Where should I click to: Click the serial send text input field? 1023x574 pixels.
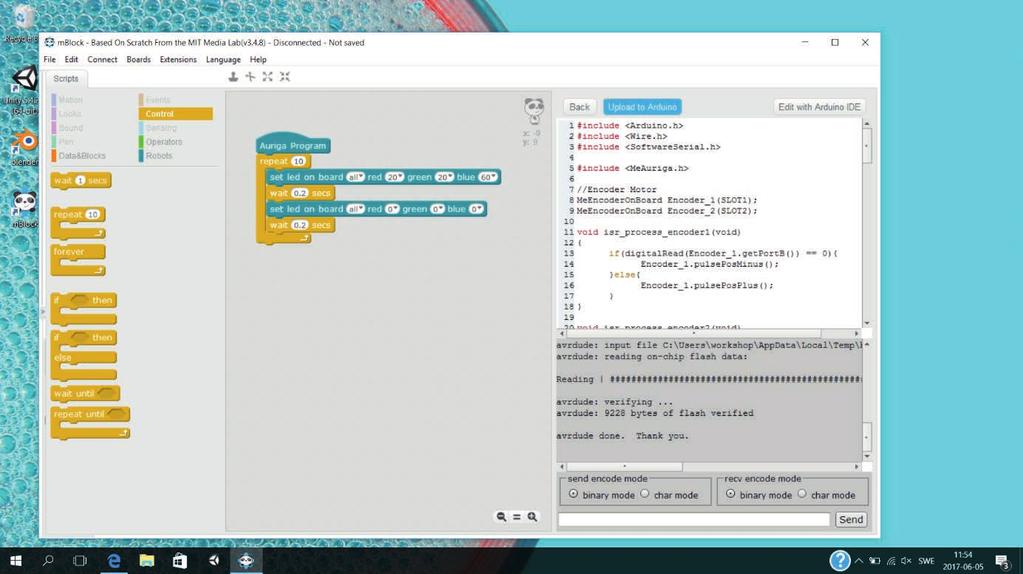click(694, 520)
